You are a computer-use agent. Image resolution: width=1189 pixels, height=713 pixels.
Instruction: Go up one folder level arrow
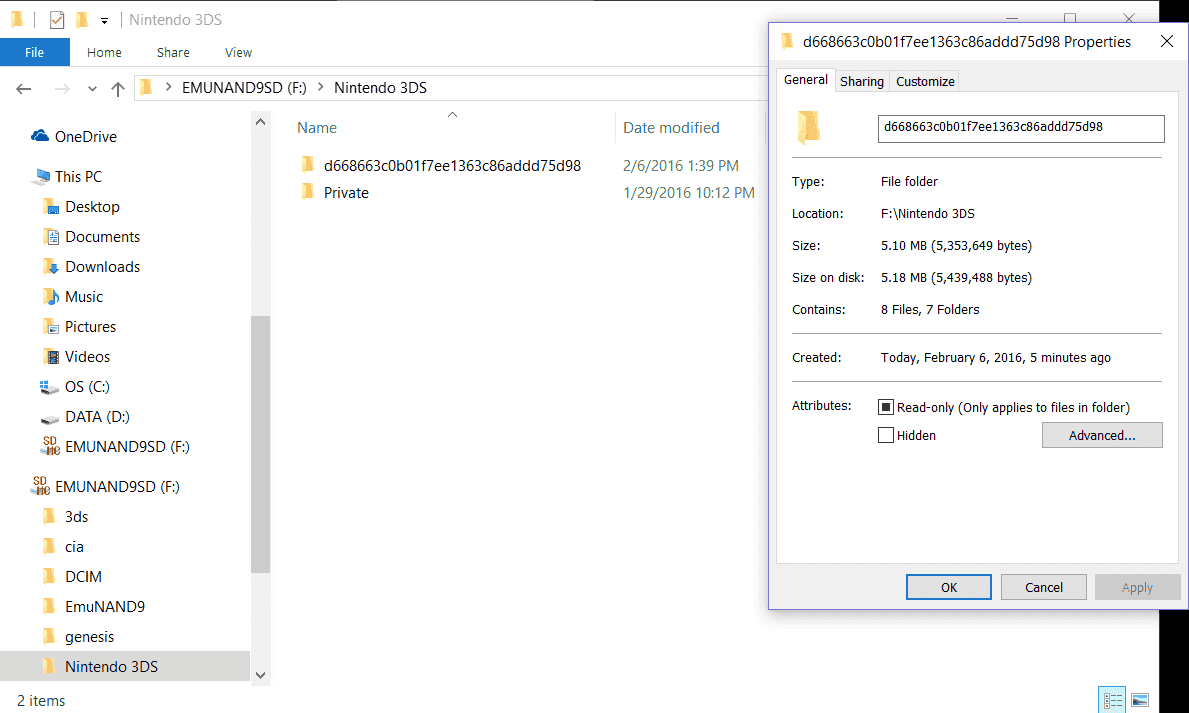(118, 89)
